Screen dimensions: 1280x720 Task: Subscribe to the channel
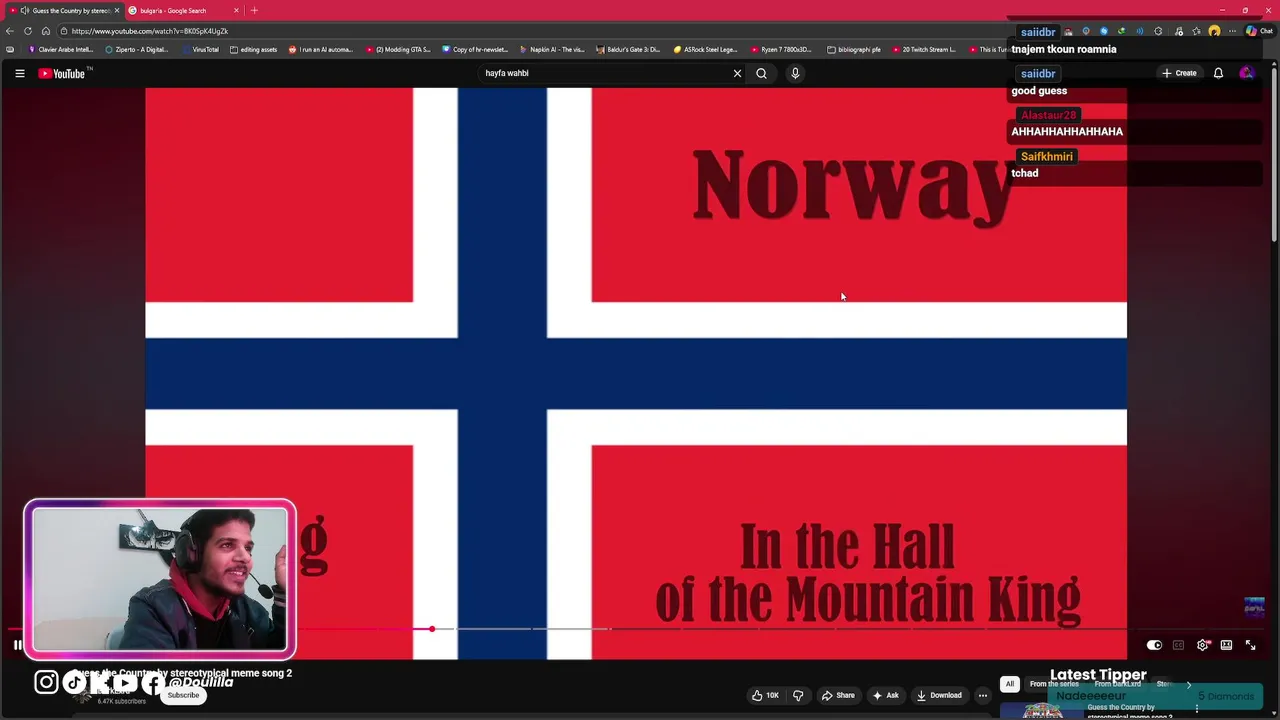coord(183,695)
